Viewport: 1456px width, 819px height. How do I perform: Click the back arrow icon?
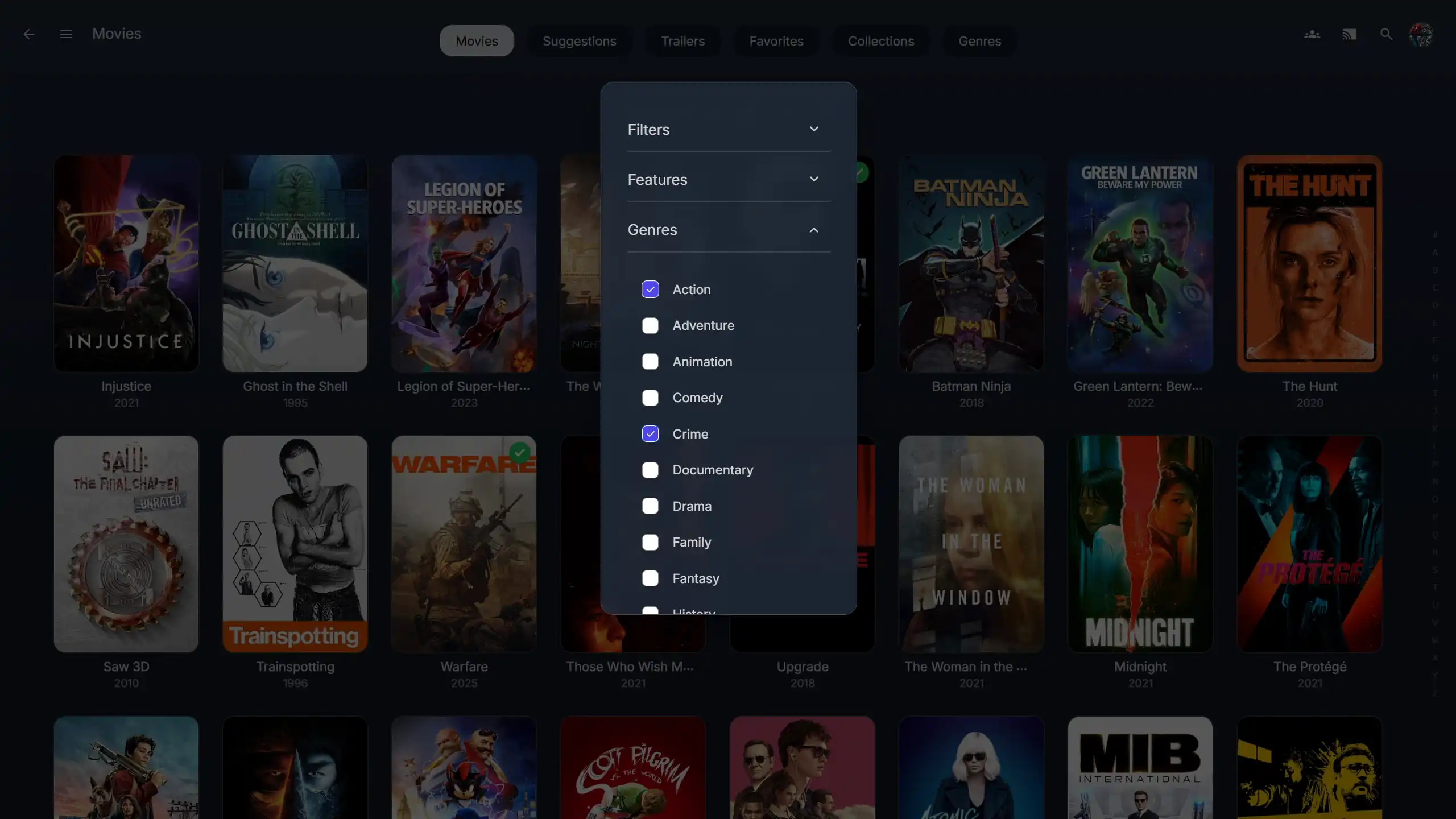pos(29,35)
